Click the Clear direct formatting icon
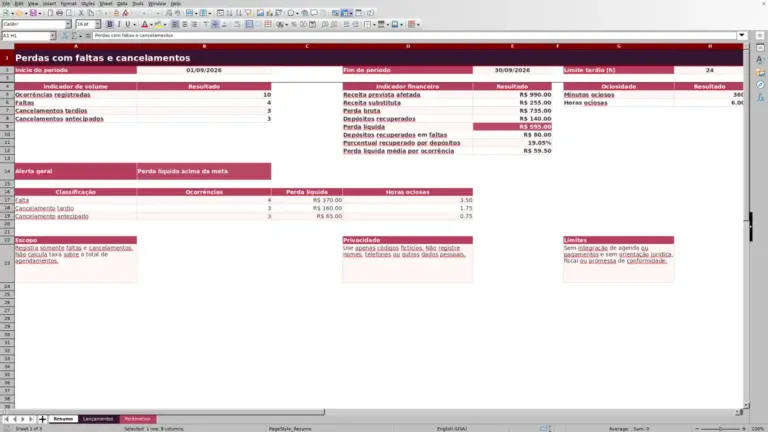Image resolution: width=768 pixels, height=432 pixels. coord(125,13)
